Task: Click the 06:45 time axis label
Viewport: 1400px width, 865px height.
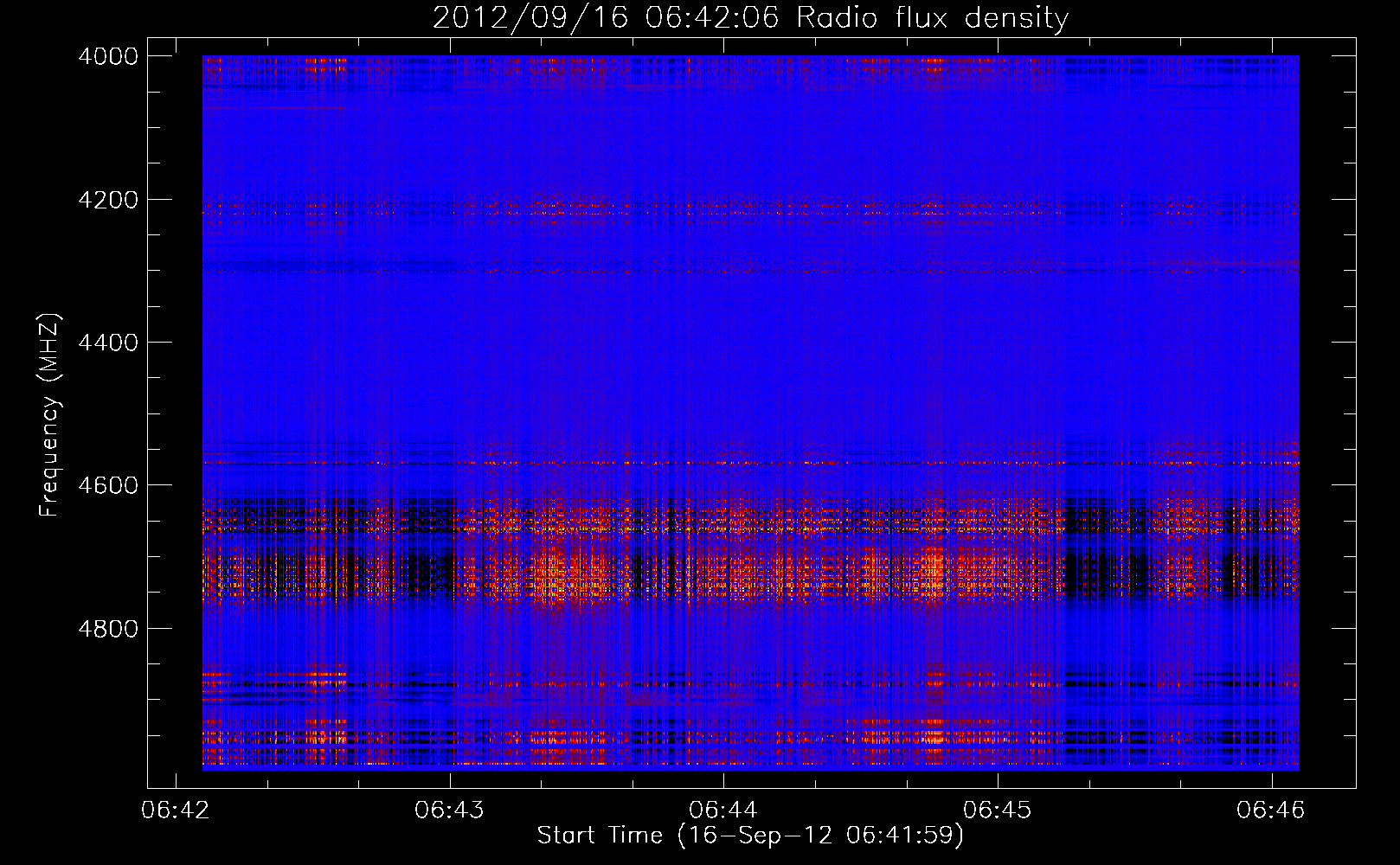Action: [x=998, y=811]
